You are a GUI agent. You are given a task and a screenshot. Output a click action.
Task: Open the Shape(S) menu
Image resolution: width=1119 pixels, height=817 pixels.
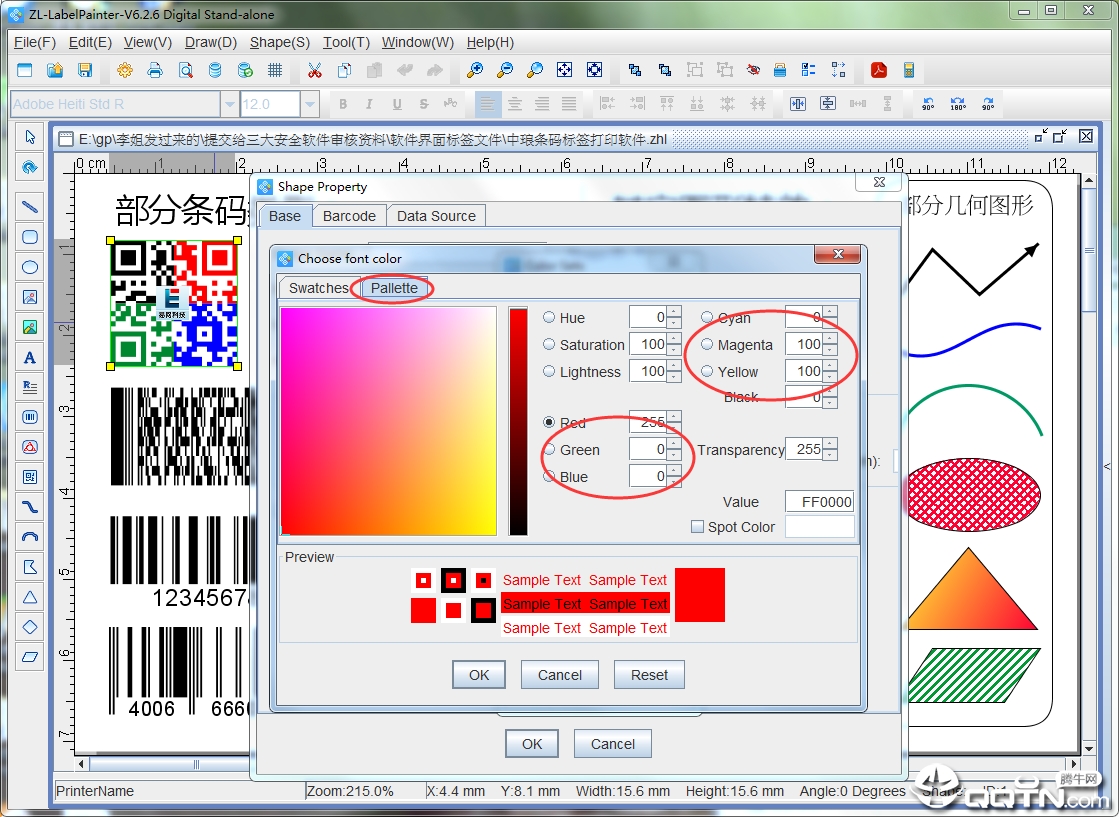(279, 42)
